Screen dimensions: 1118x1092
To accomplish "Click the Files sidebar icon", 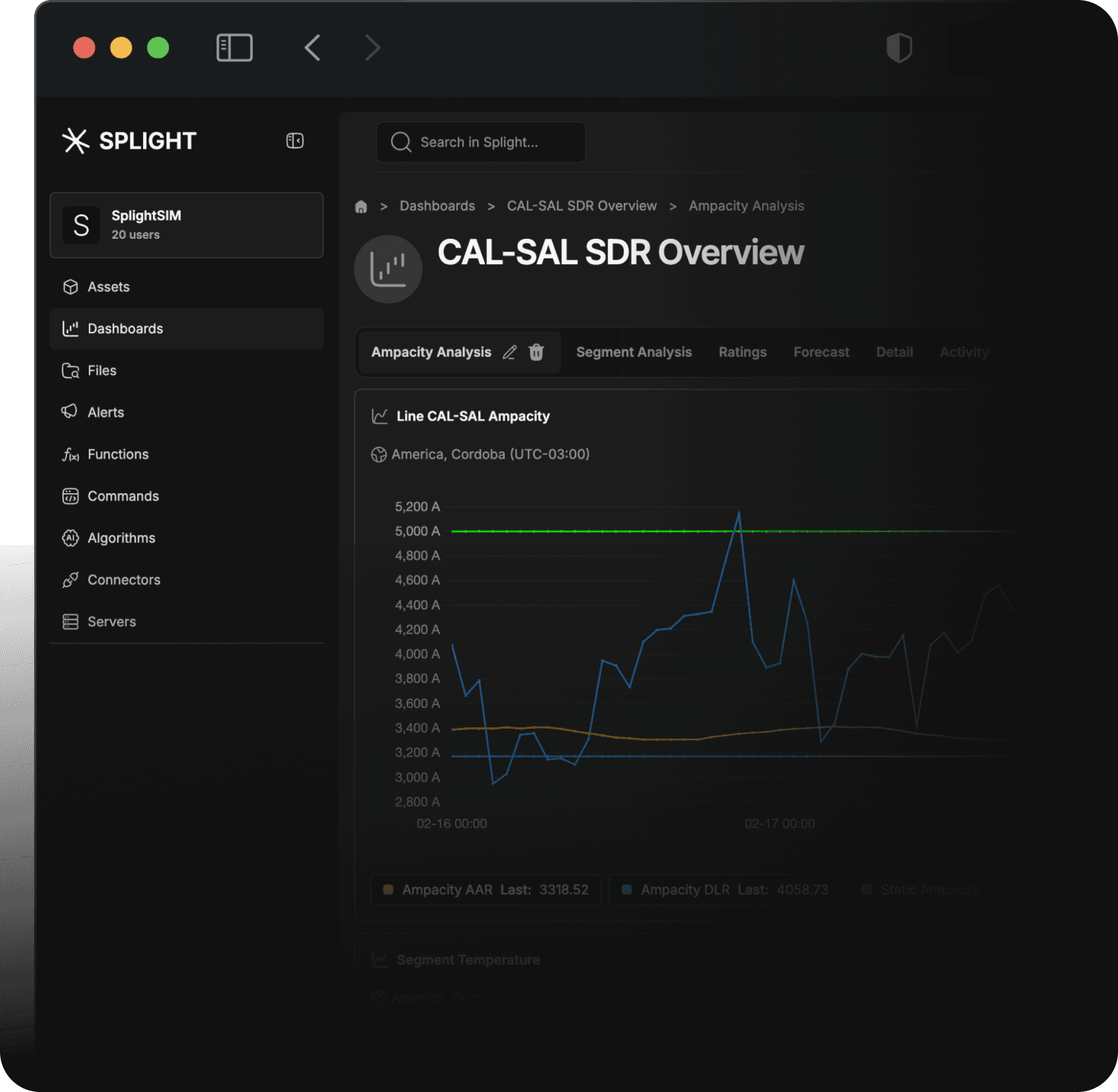I will (71, 370).
